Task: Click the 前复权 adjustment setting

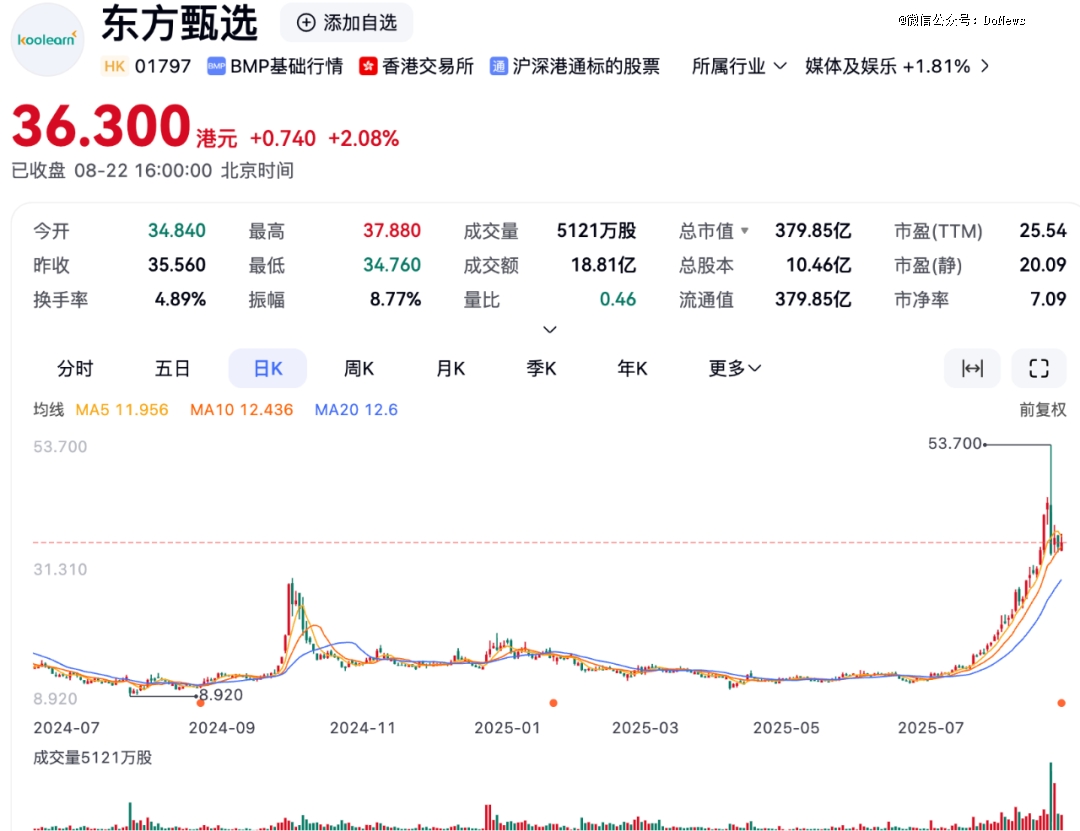Action: 1042,409
